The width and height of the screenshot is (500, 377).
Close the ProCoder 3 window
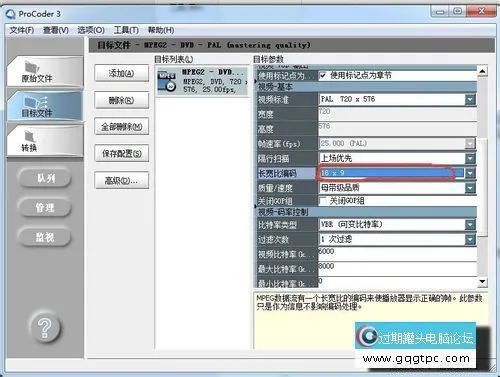[481, 11]
